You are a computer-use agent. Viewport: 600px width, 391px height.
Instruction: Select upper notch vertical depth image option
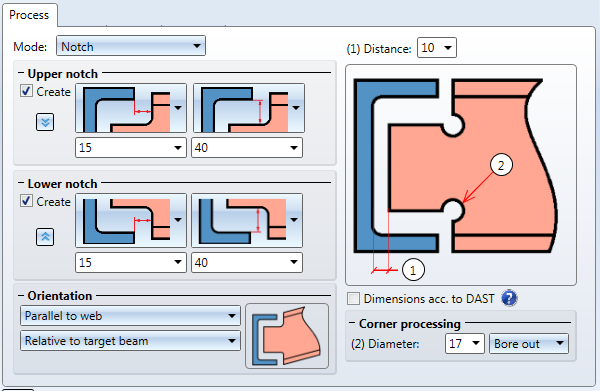pos(249,108)
